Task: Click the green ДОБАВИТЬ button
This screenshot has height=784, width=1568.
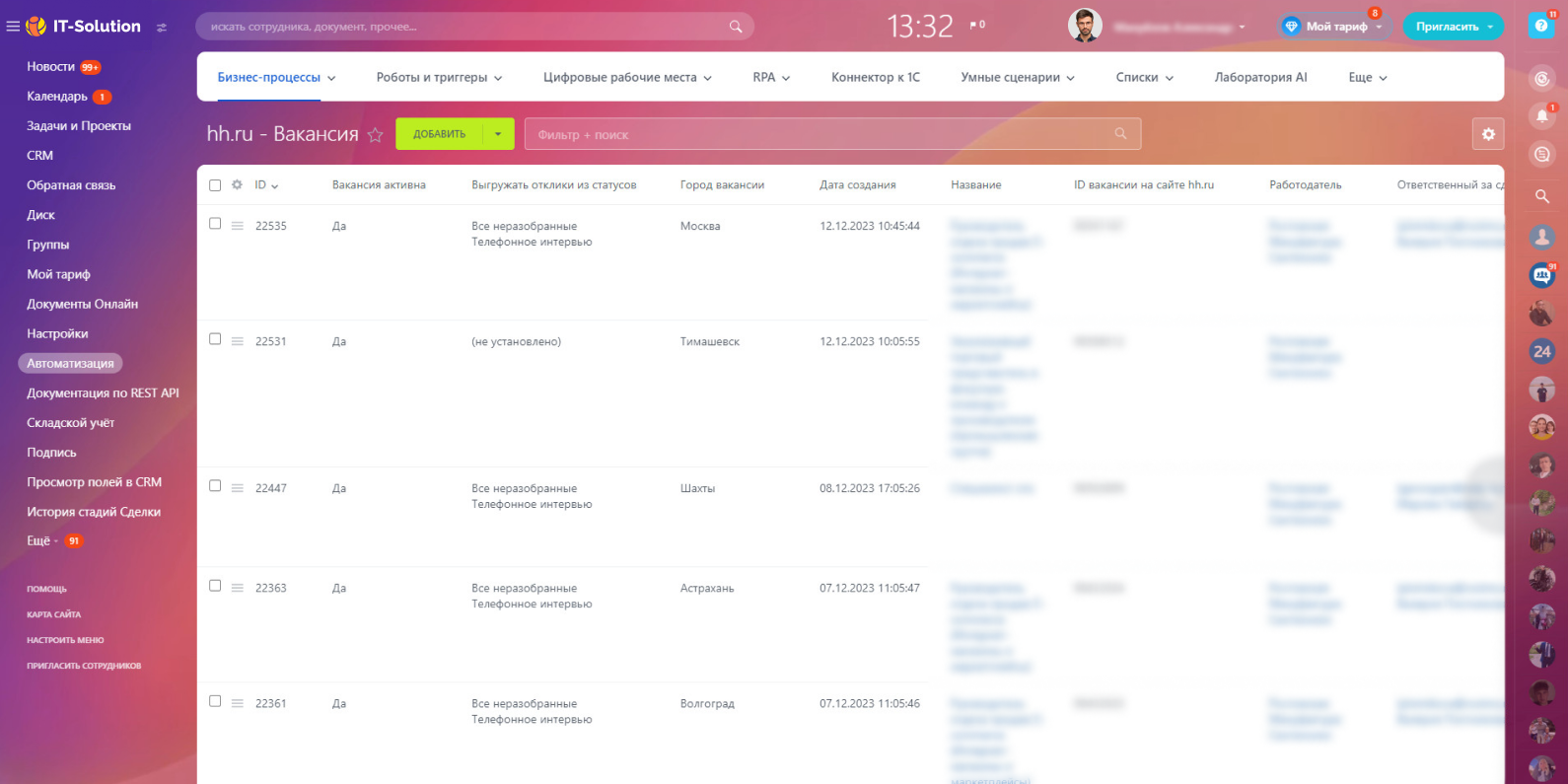Action: tap(439, 134)
